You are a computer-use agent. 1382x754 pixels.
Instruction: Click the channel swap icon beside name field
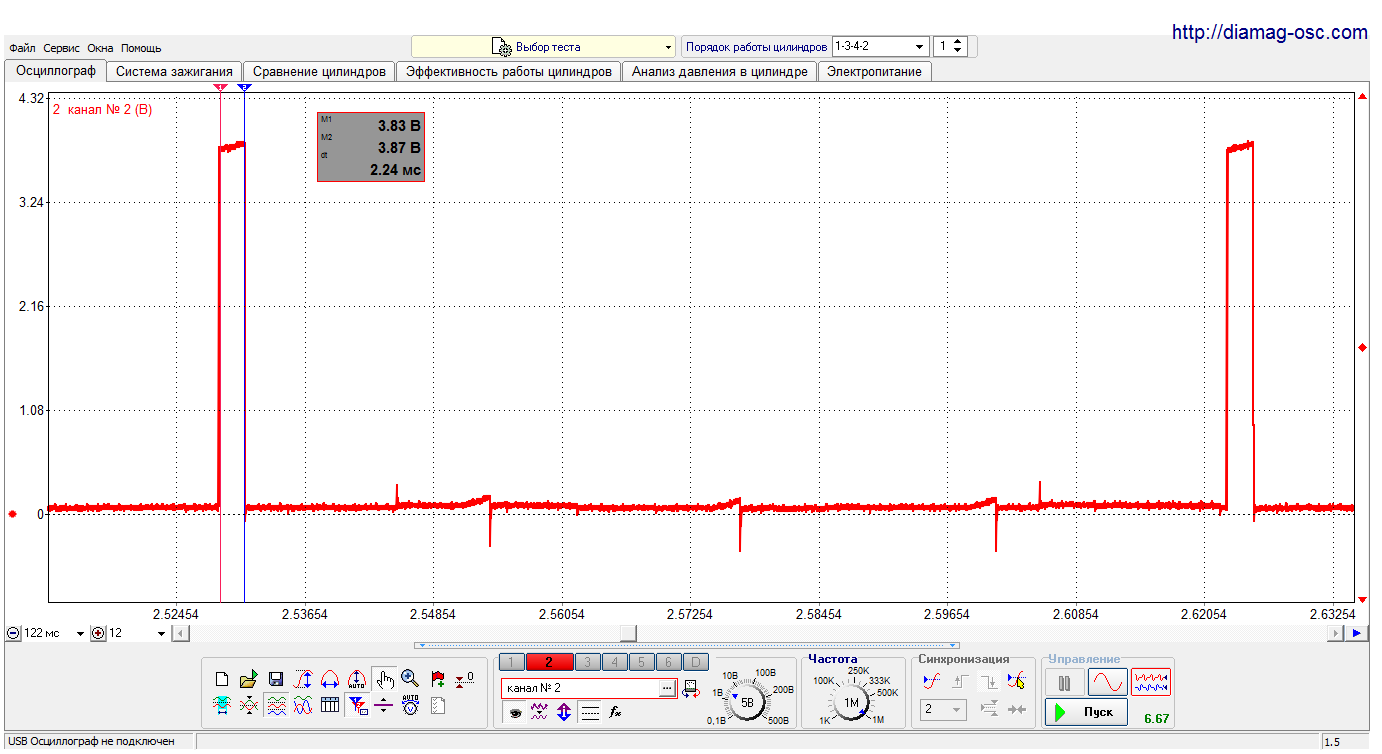pos(691,688)
